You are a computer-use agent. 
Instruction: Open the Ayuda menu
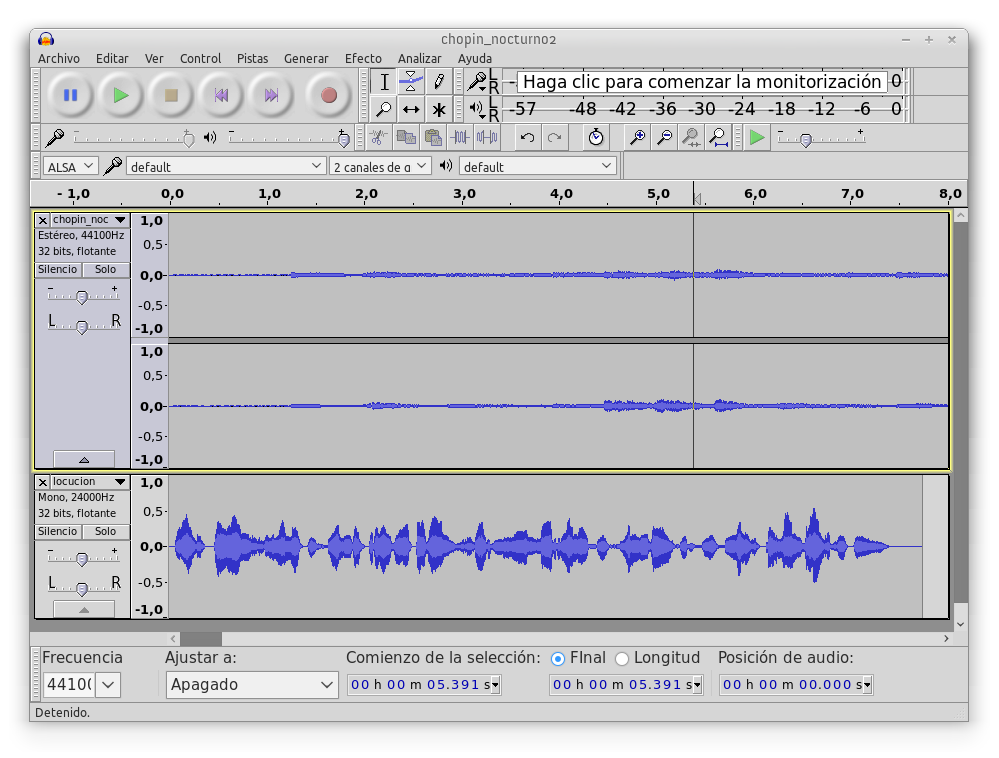(x=475, y=59)
